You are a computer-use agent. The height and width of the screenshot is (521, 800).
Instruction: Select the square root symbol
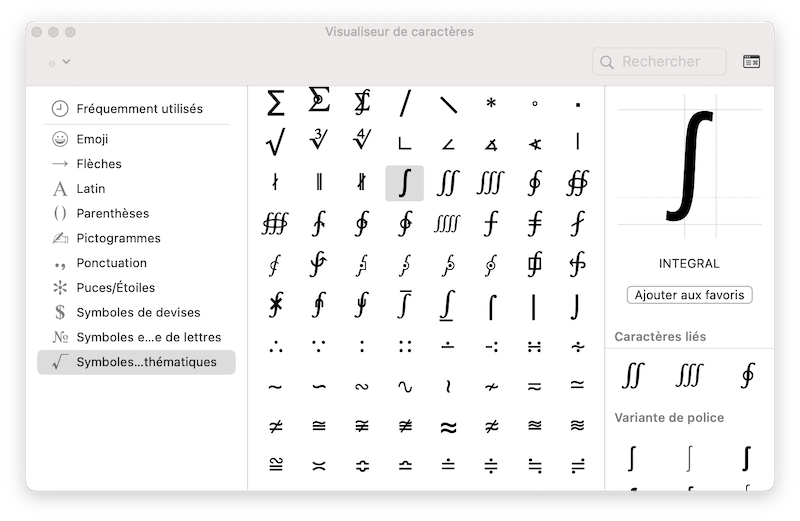click(x=276, y=142)
